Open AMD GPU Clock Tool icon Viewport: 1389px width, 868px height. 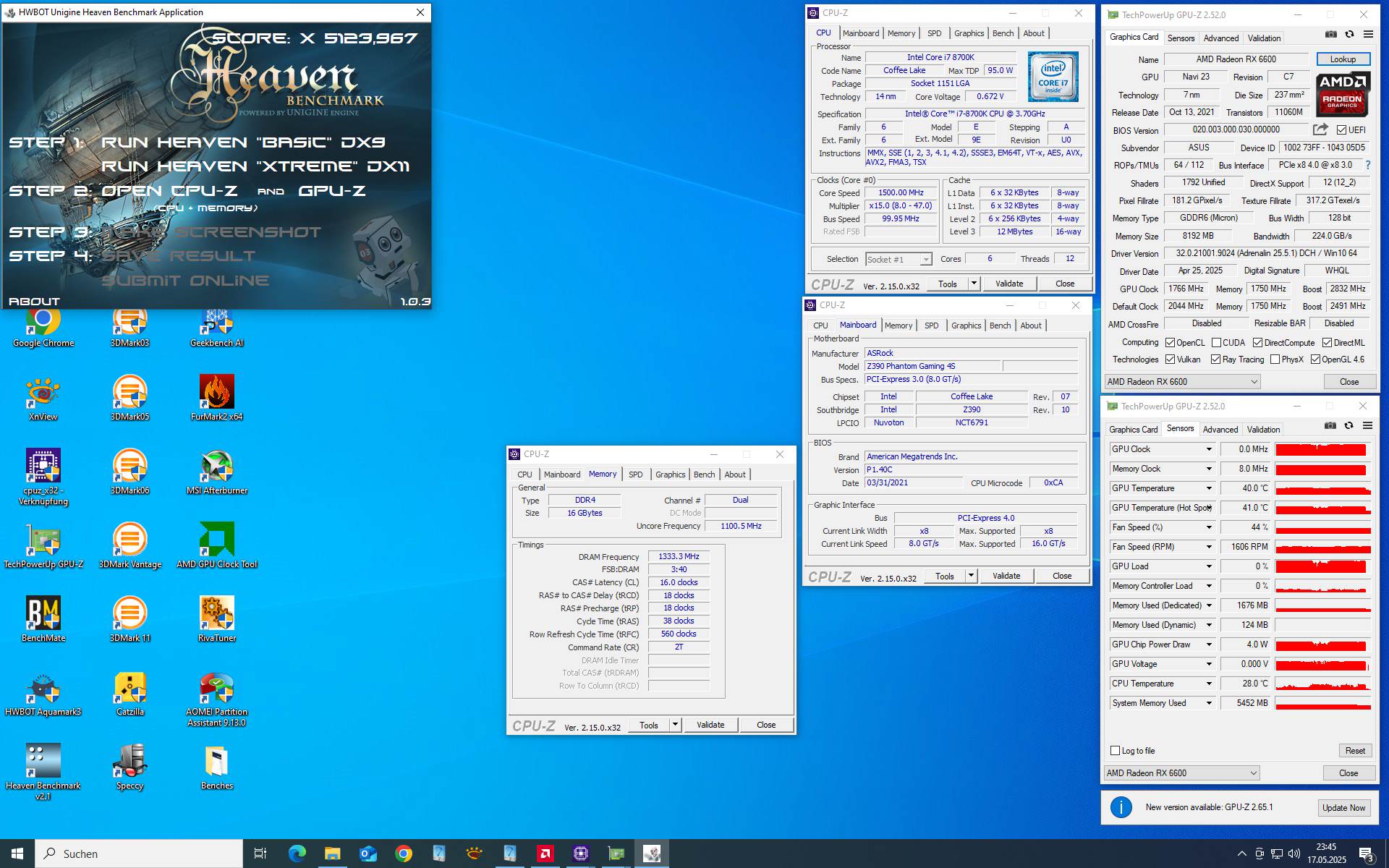click(x=217, y=545)
